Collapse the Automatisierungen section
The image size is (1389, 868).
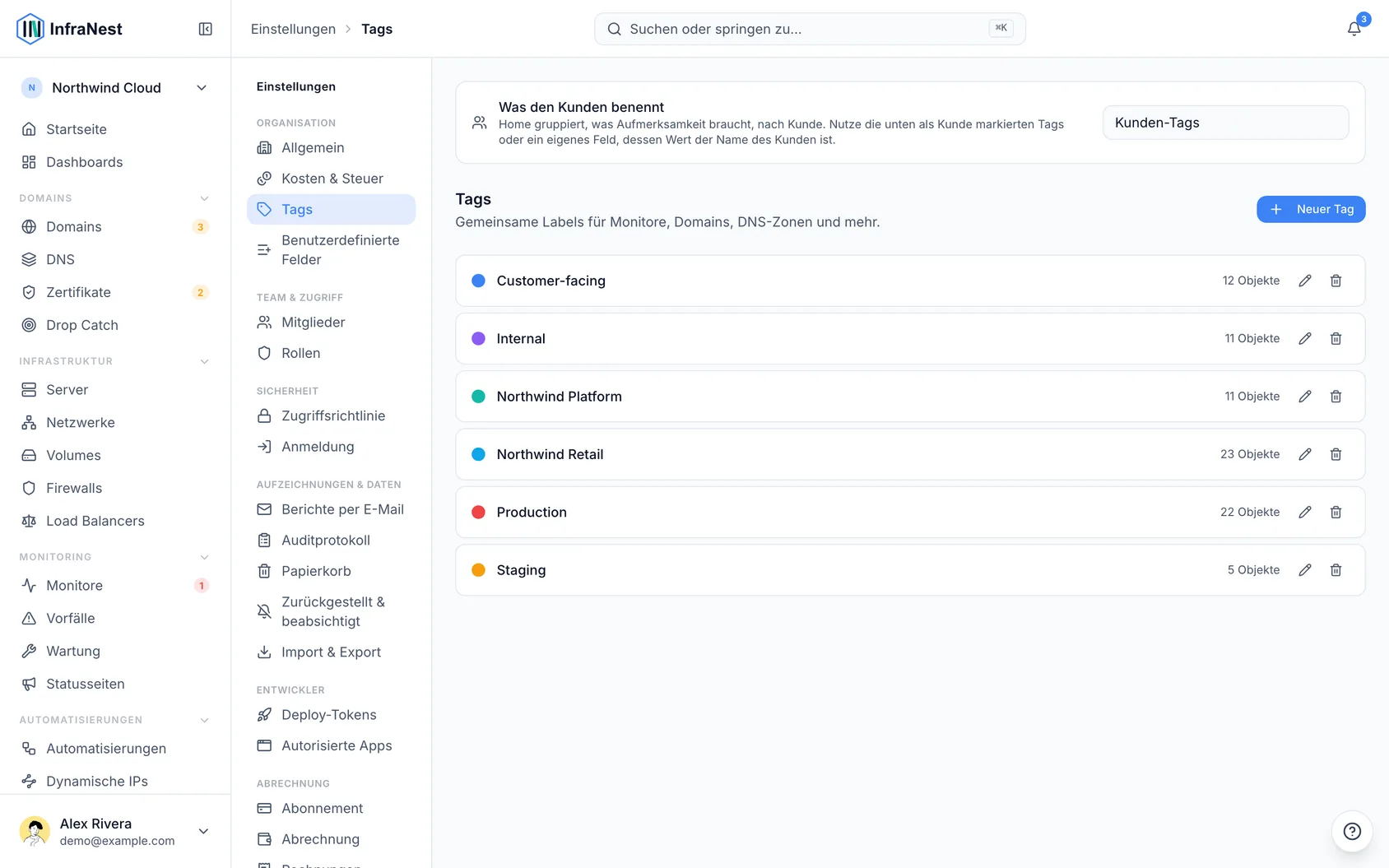click(x=205, y=720)
